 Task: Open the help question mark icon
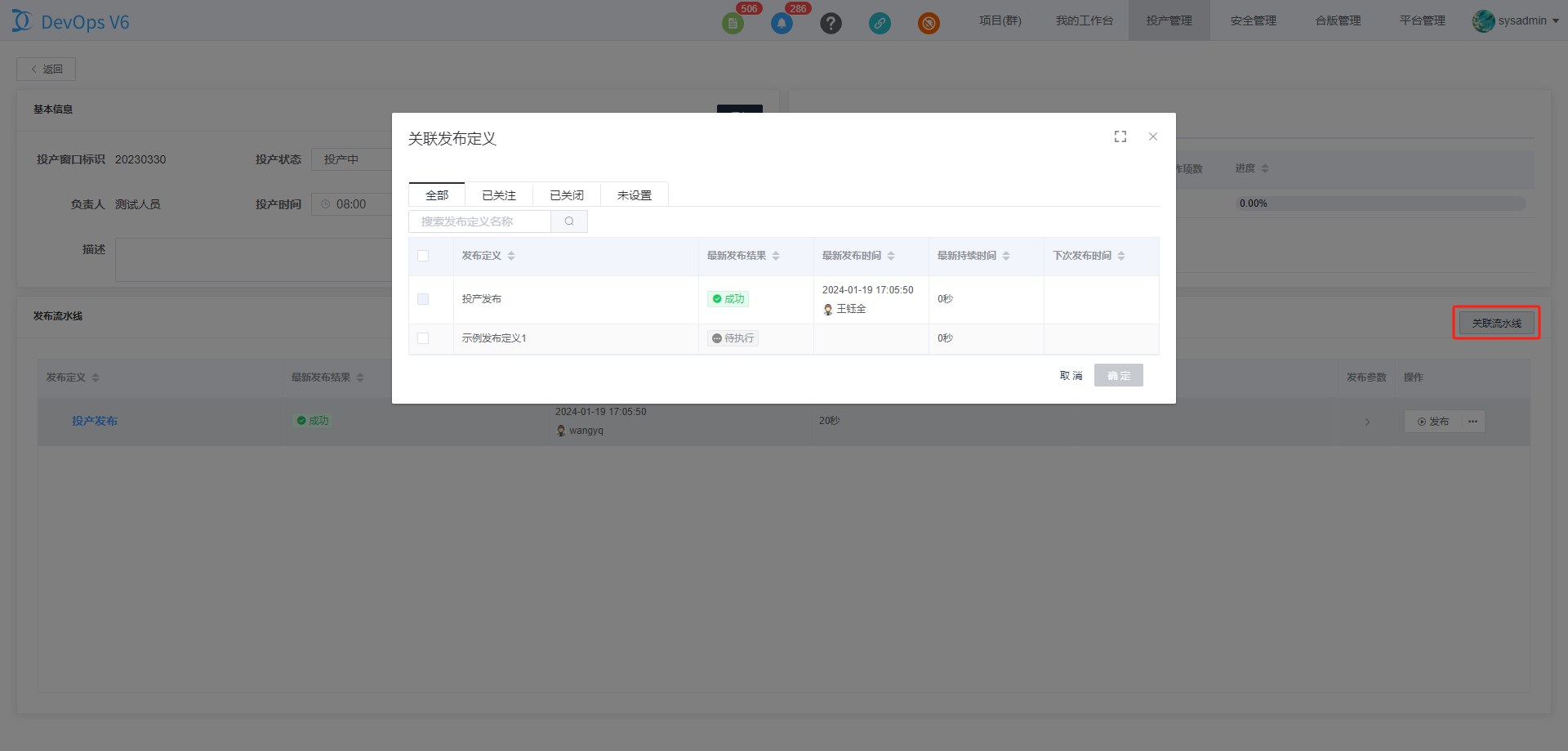click(831, 23)
